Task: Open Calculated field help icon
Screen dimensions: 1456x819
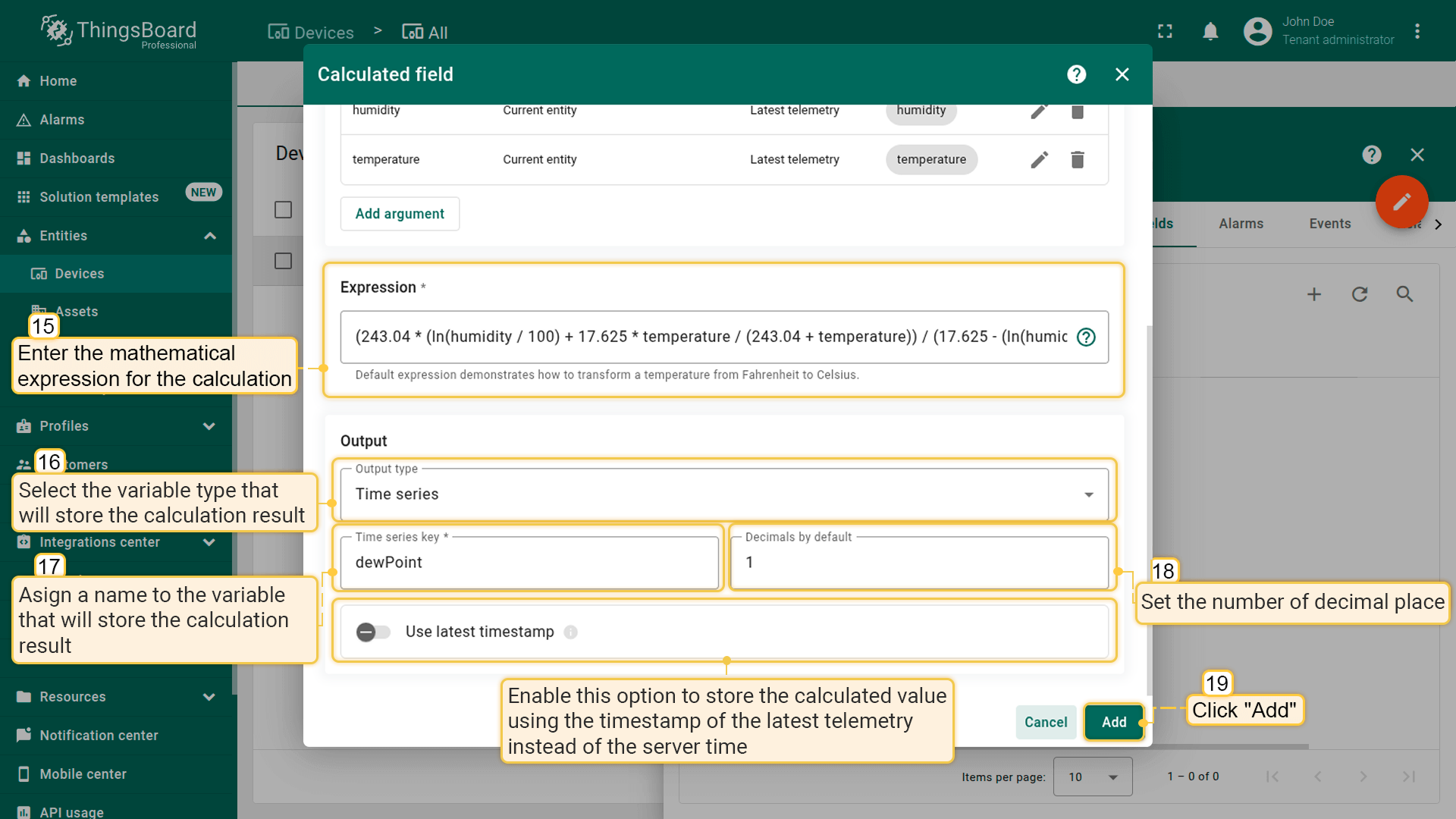Action: 1076,74
